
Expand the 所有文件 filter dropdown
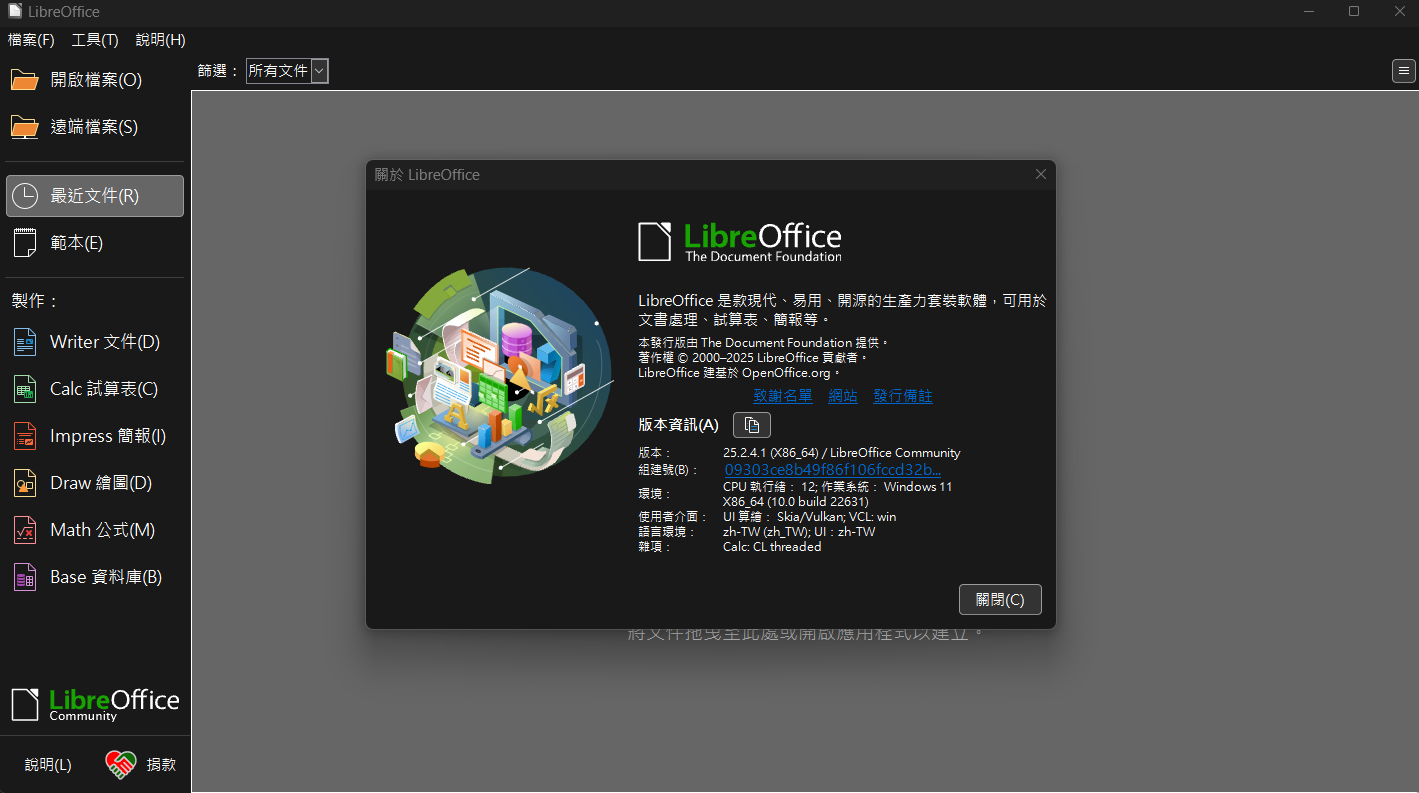click(319, 71)
